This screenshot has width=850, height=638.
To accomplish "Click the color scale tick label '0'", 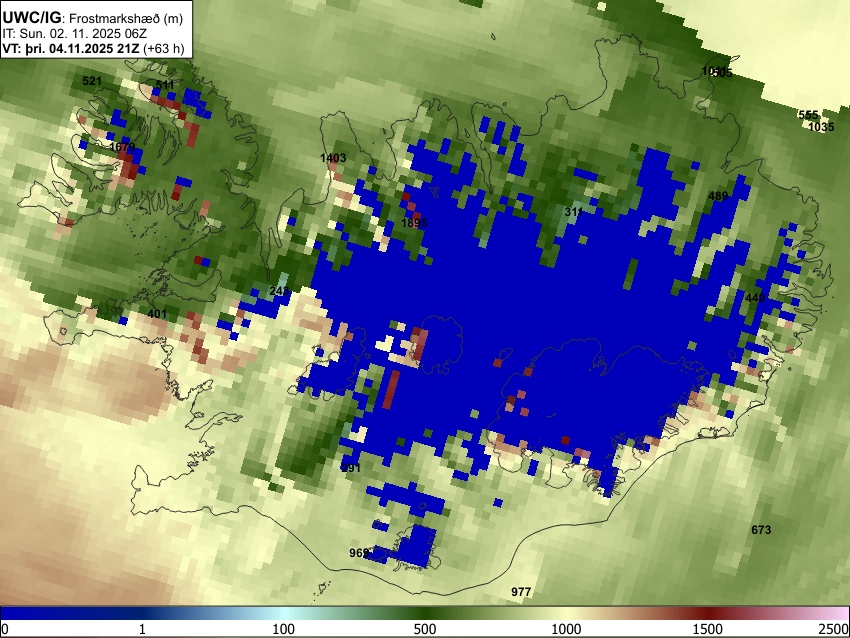I will [x=5, y=629].
